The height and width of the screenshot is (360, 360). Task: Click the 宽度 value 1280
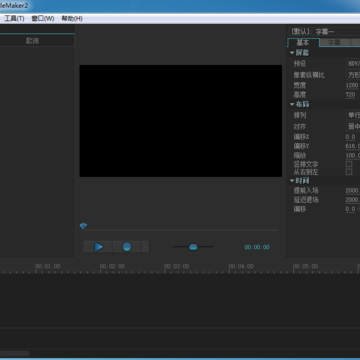coord(352,85)
